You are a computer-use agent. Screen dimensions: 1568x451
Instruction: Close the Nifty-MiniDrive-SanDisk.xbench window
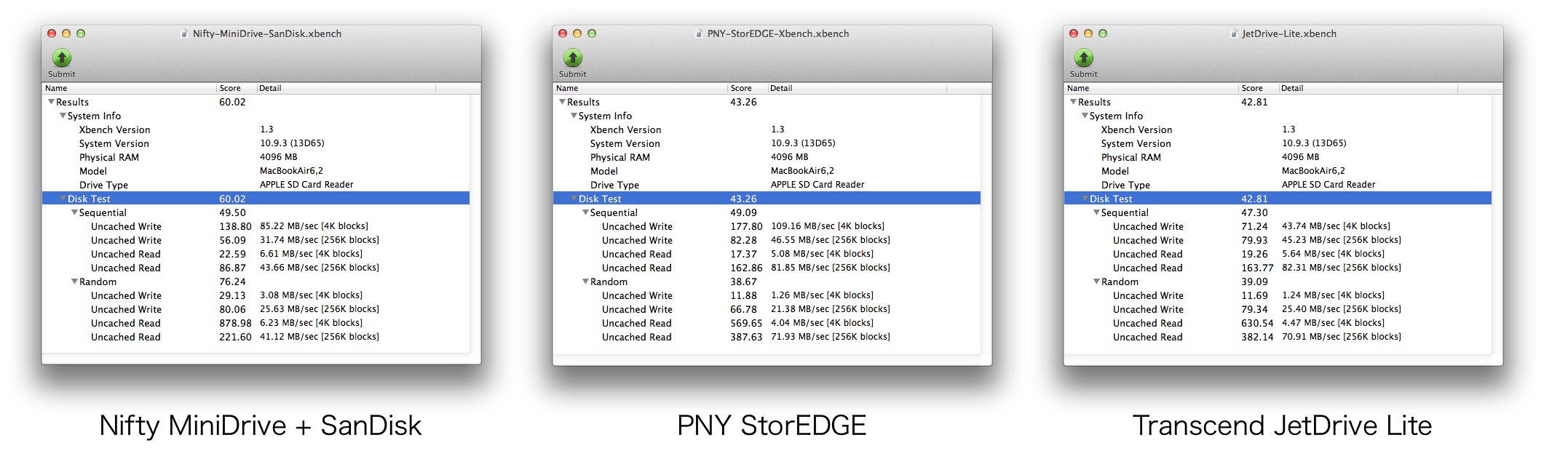point(52,33)
